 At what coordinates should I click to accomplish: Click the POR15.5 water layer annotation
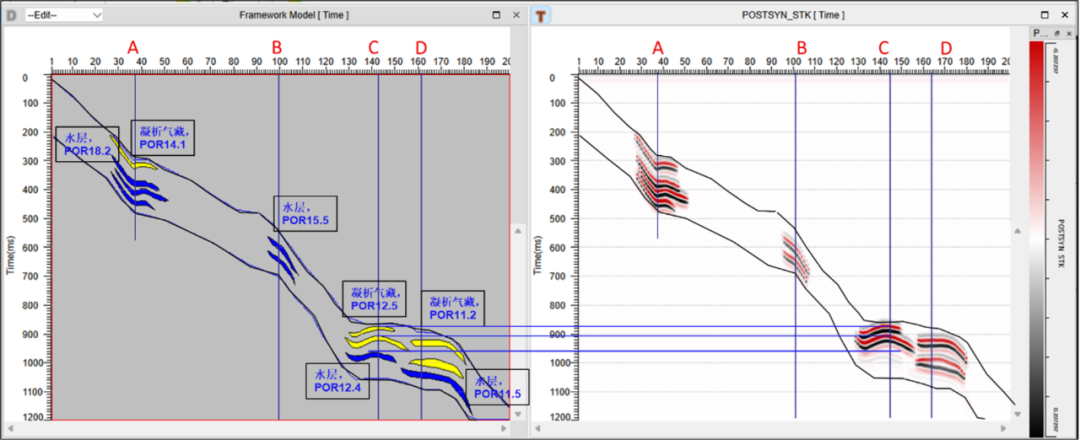pos(305,213)
